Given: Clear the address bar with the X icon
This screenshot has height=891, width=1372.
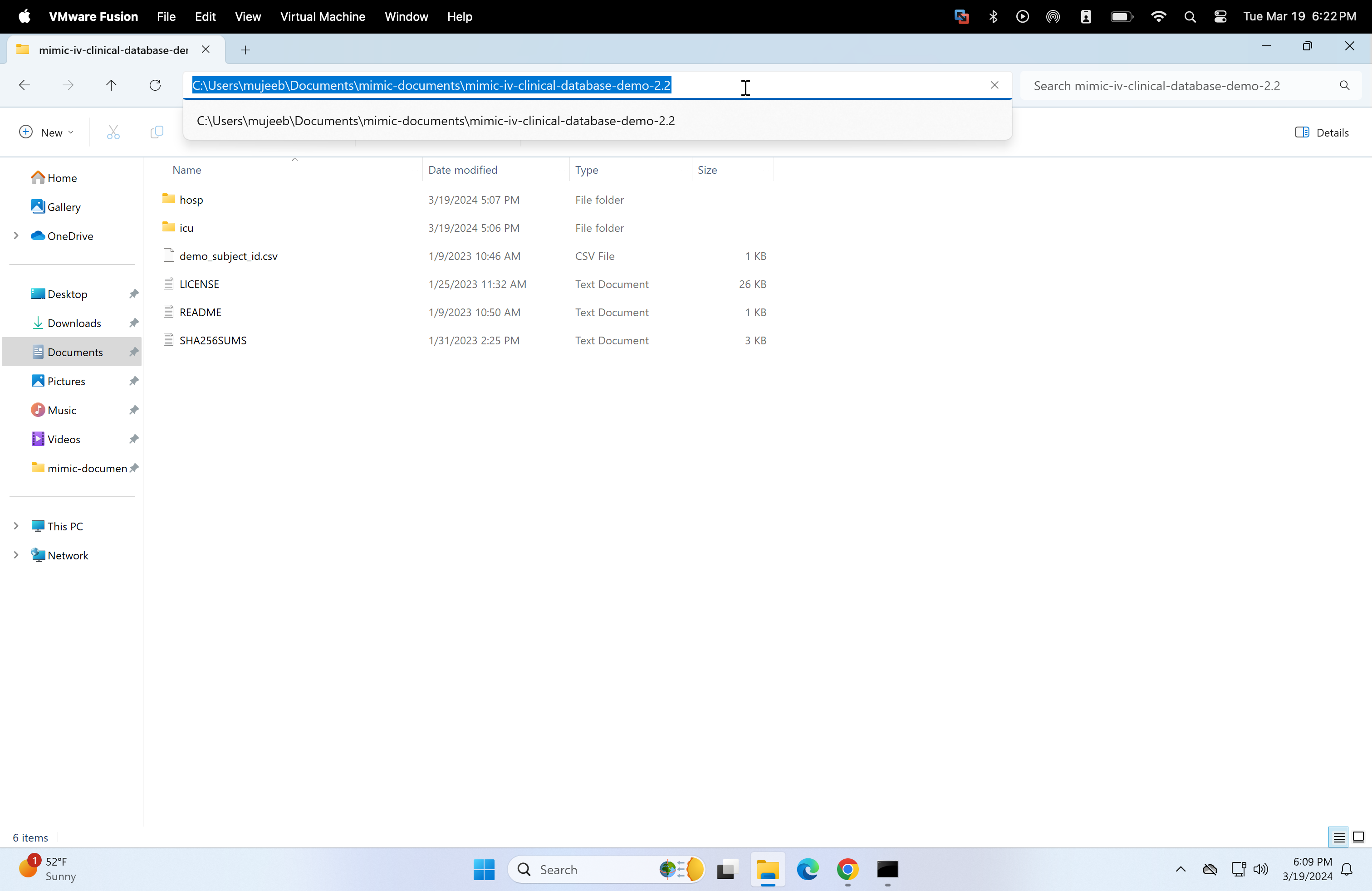Looking at the screenshot, I should tap(995, 85).
